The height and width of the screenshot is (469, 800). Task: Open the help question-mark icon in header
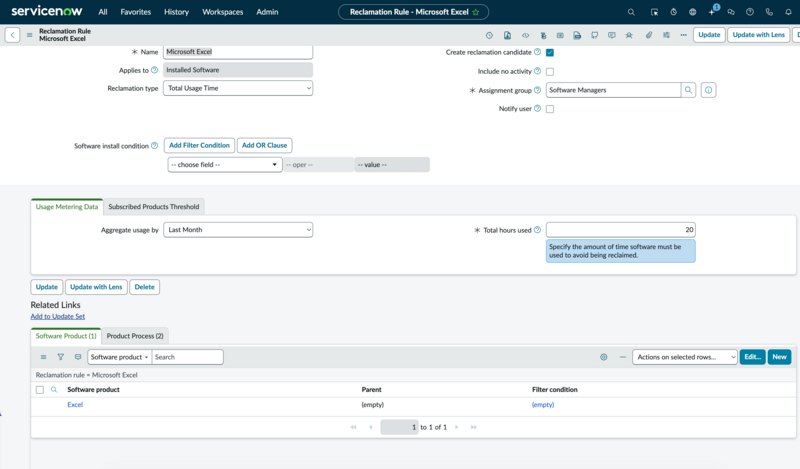coord(749,12)
